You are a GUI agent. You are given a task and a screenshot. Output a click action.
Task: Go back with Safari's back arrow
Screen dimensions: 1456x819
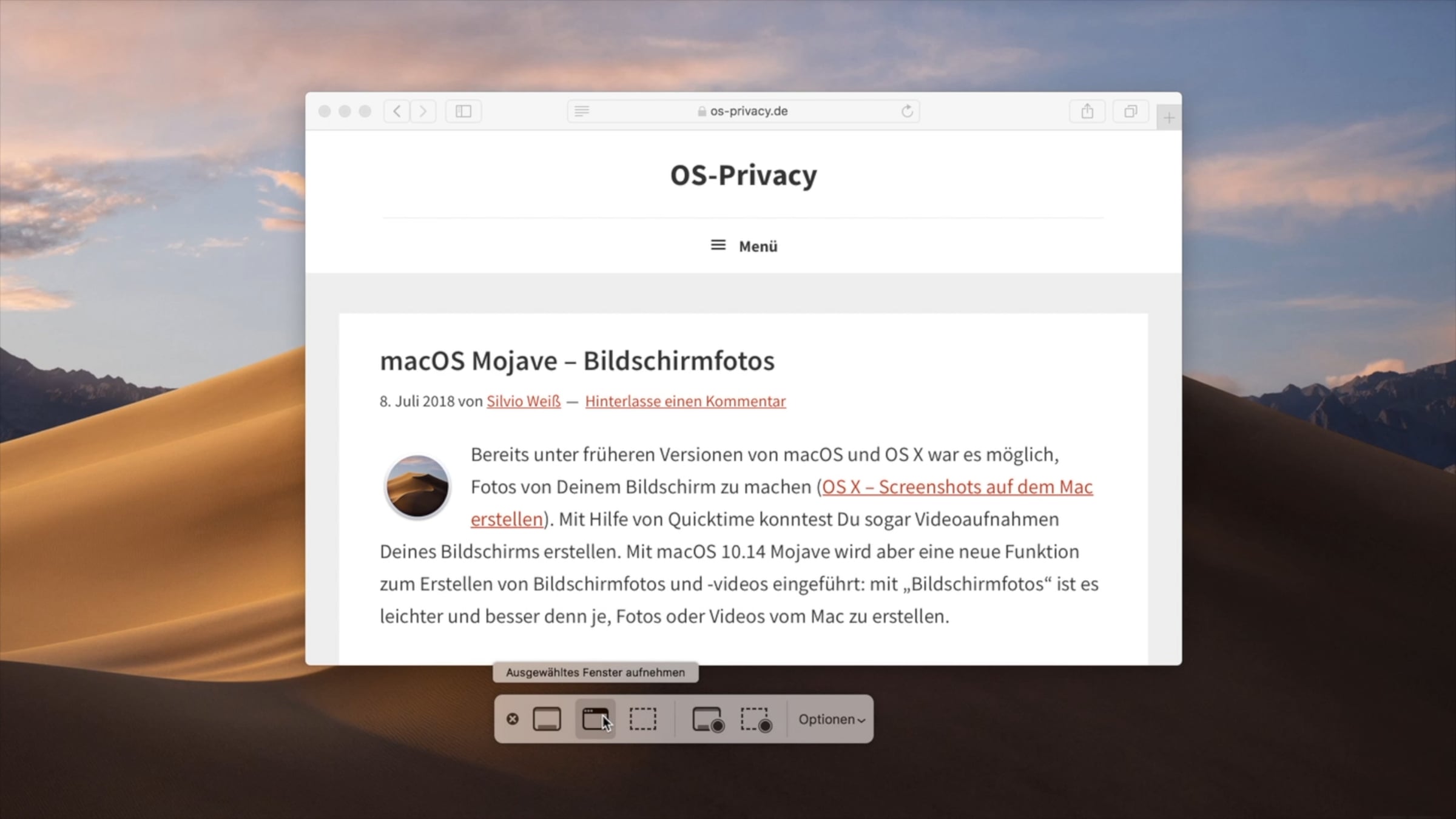(x=397, y=111)
